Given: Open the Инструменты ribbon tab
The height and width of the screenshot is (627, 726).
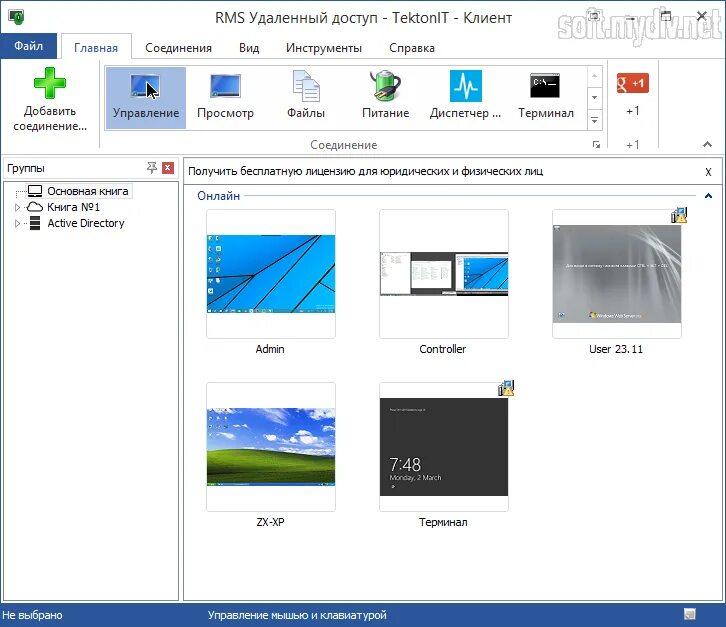Looking at the screenshot, I should [x=324, y=48].
